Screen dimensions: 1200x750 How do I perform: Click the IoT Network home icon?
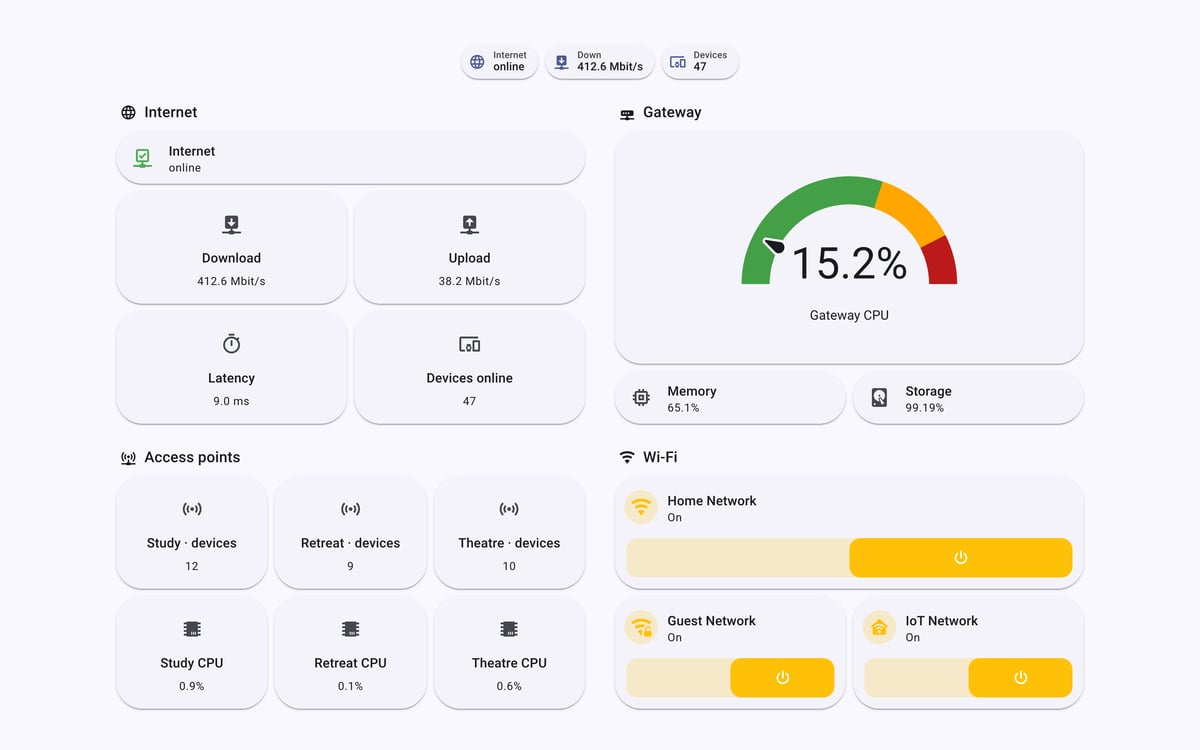tap(879, 627)
